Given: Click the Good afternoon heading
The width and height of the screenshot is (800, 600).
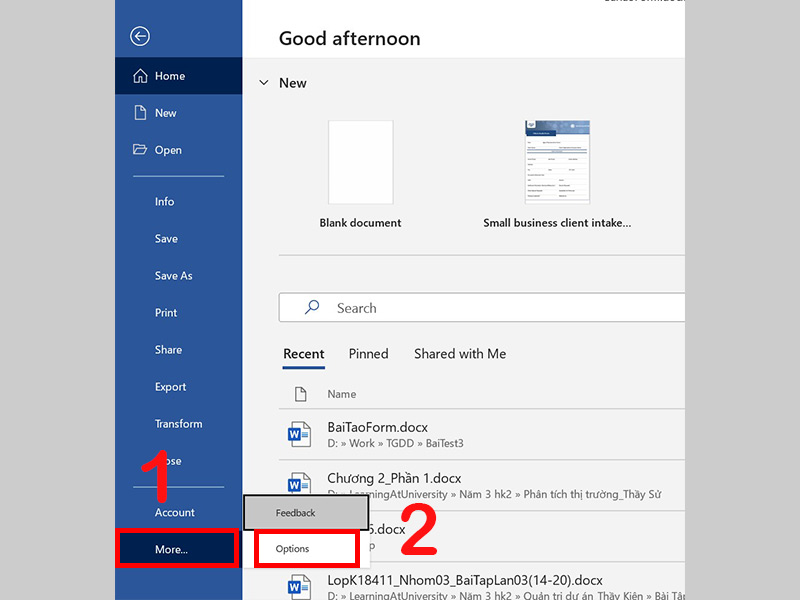Looking at the screenshot, I should click(349, 39).
